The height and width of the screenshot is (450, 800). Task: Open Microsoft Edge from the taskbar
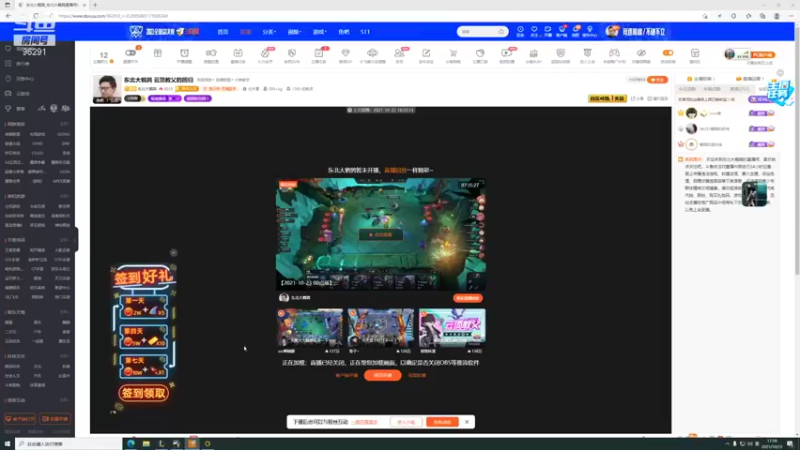coord(131,444)
